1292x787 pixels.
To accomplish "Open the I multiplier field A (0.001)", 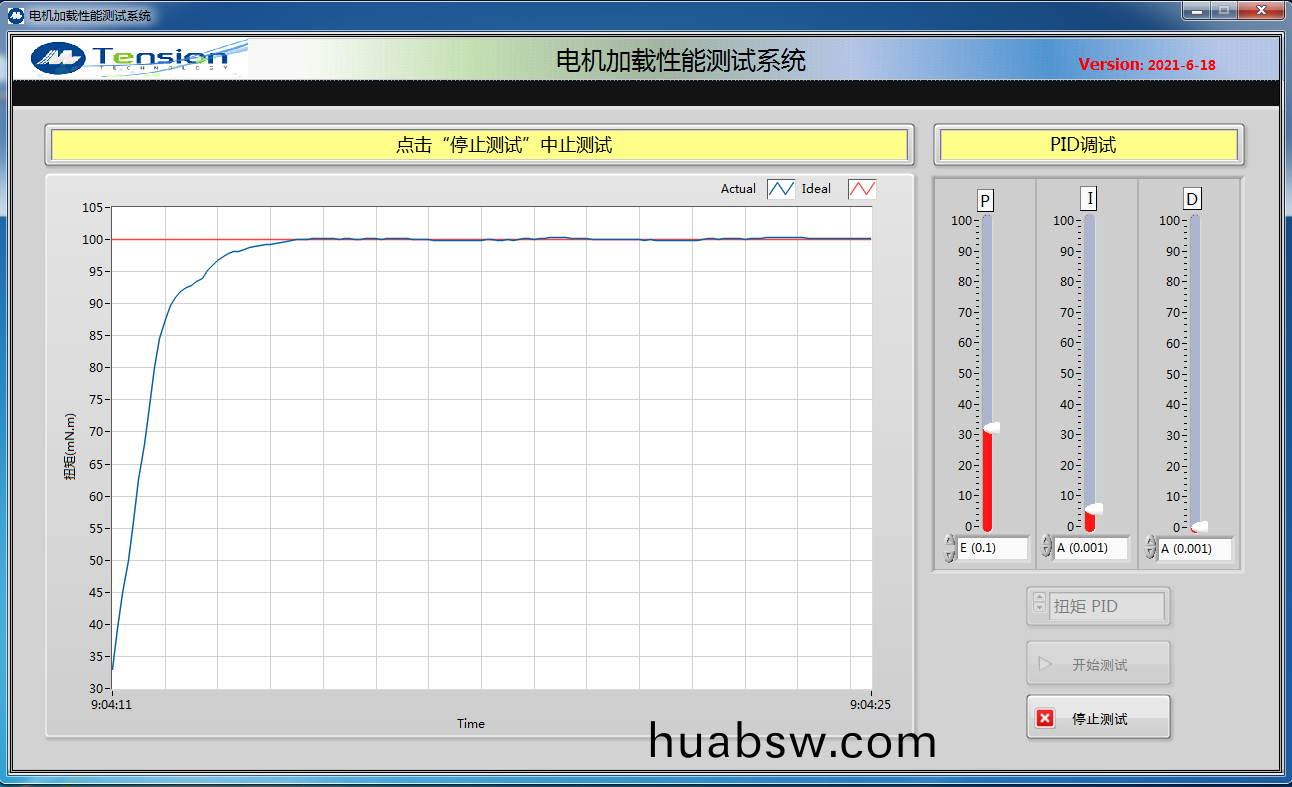I will coord(1092,548).
